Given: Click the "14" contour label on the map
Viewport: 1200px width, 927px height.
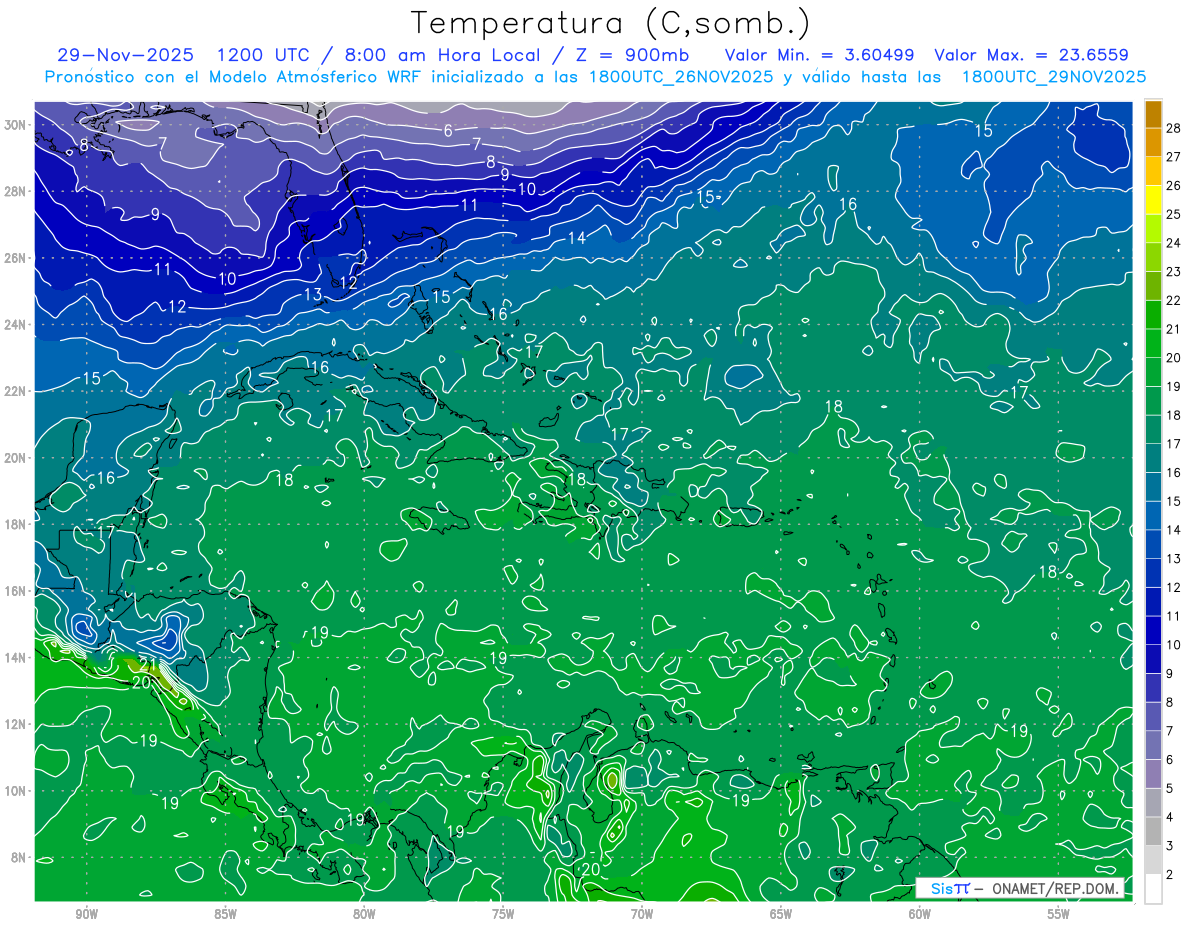Looking at the screenshot, I should (x=577, y=238).
